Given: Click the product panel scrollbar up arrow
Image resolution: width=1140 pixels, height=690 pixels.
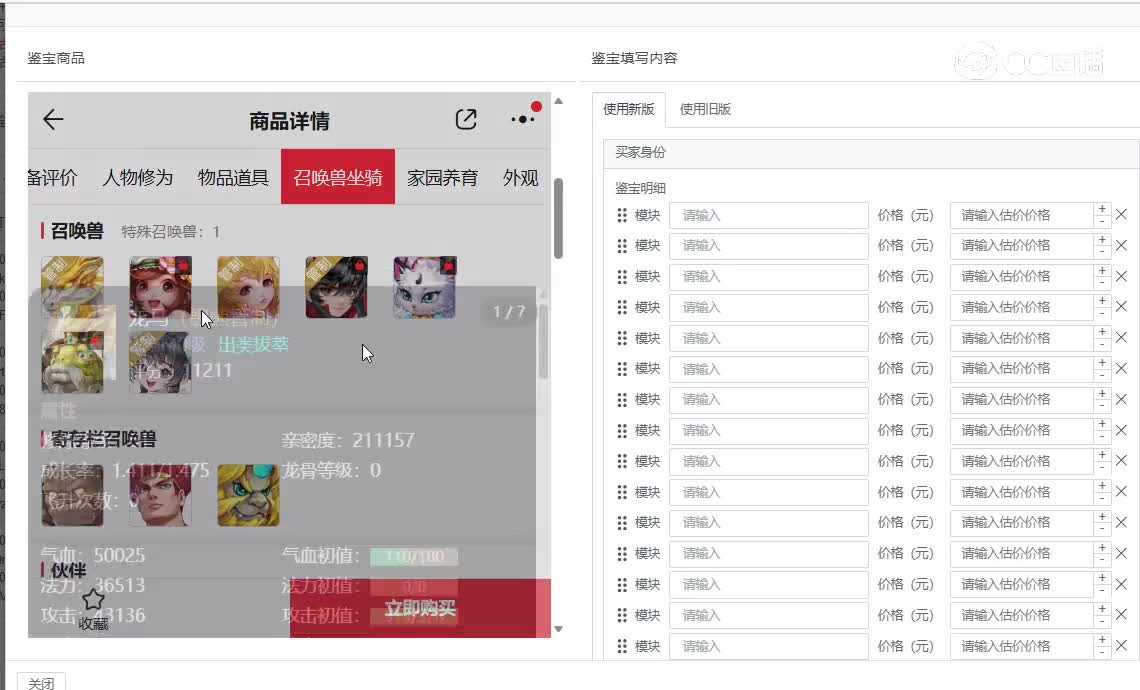Looking at the screenshot, I should [x=558, y=101].
